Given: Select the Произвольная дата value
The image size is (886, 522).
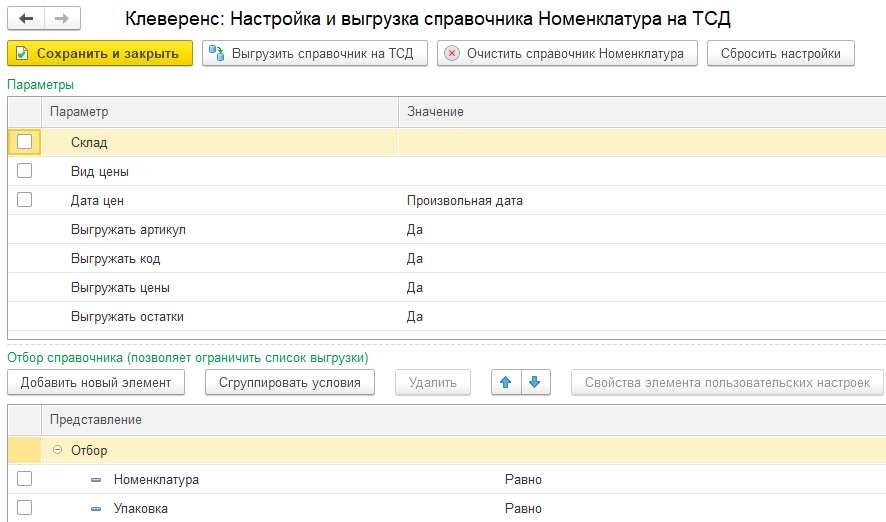Looking at the screenshot, I should click(x=464, y=201).
